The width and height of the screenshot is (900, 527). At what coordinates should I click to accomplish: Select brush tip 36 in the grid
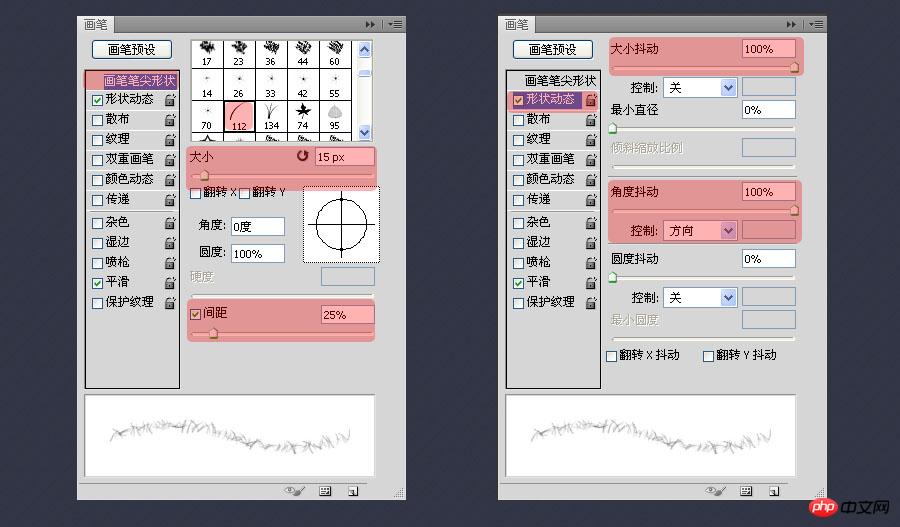[271, 53]
